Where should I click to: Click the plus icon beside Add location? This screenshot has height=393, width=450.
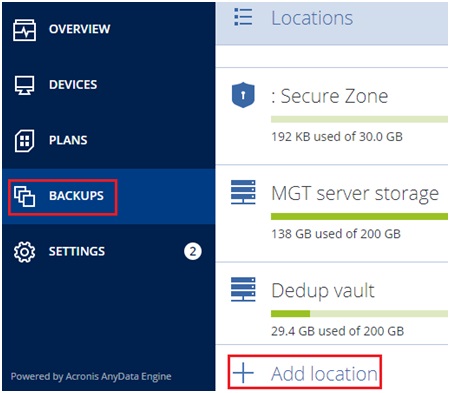(243, 372)
